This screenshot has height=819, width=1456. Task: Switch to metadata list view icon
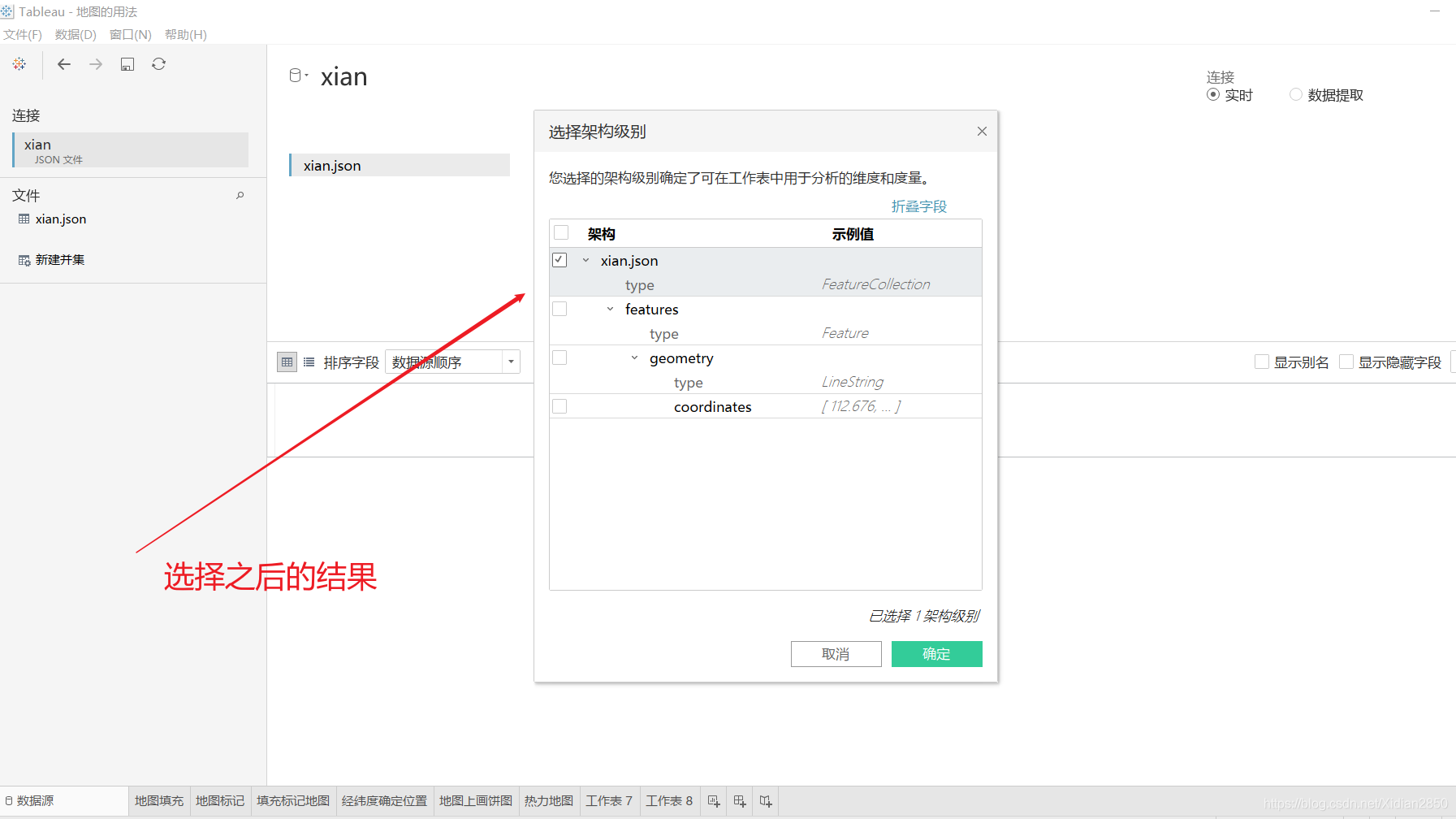309,362
